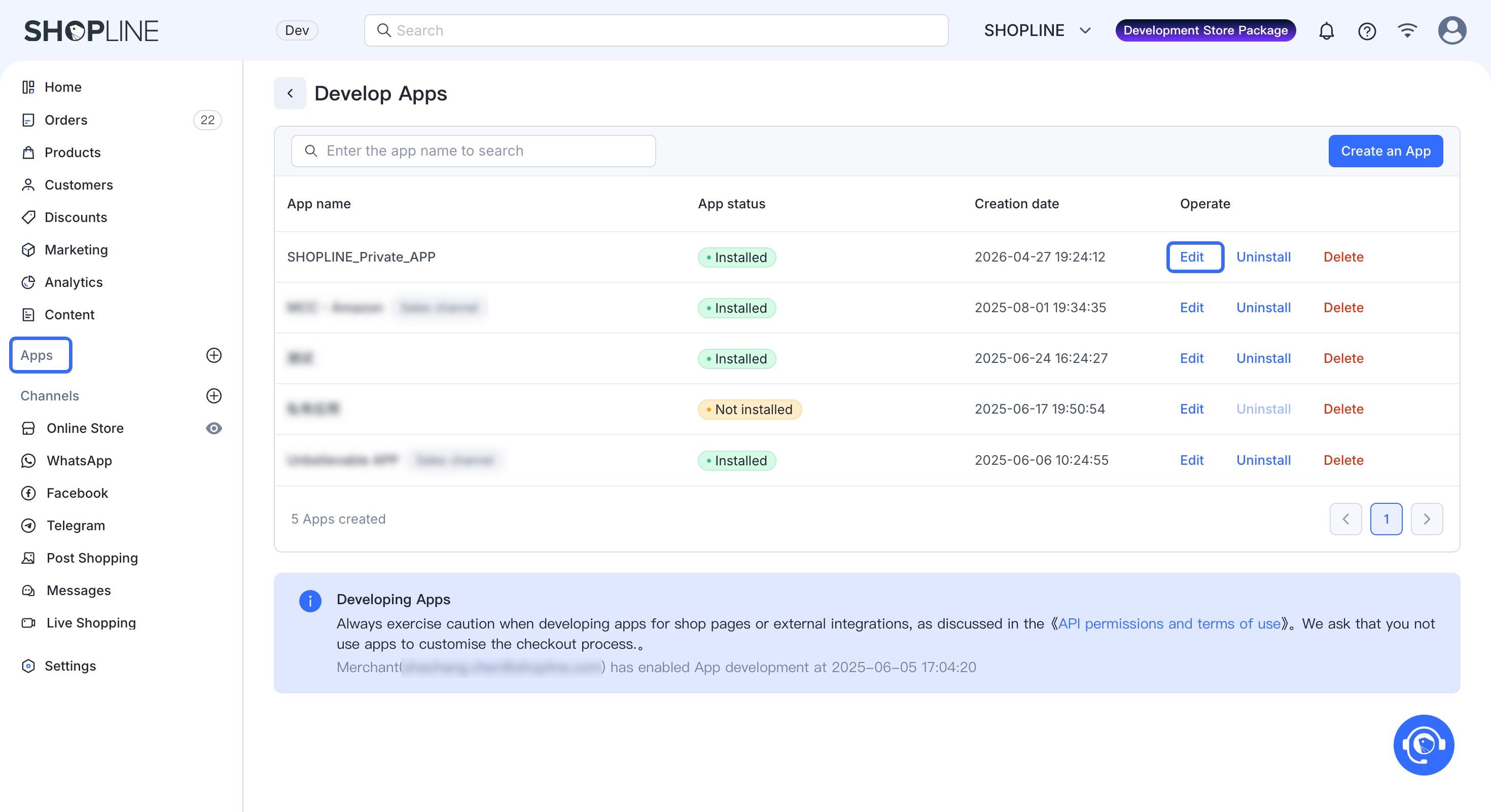
Task: Click the Content document icon
Action: [28, 314]
